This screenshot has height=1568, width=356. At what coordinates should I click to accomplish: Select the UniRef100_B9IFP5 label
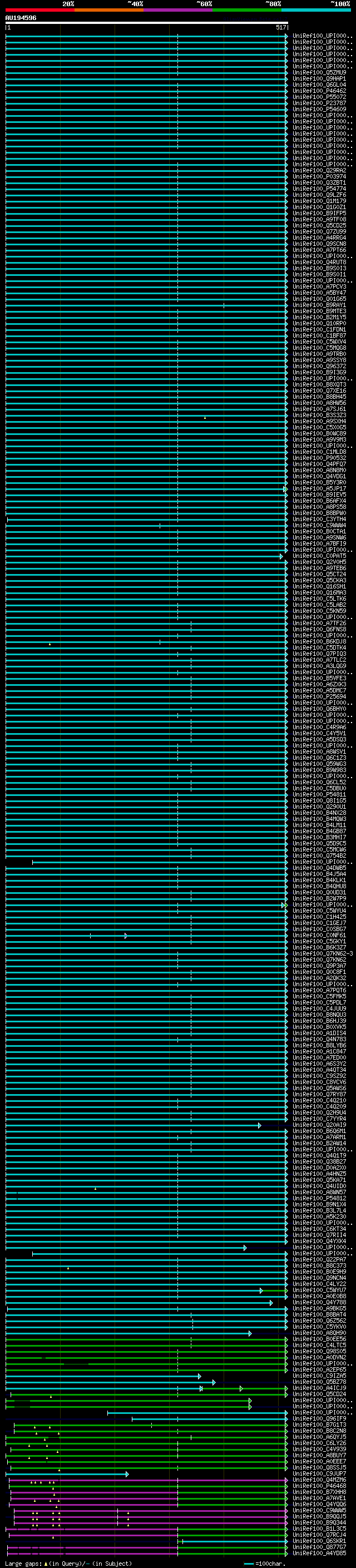click(x=319, y=213)
